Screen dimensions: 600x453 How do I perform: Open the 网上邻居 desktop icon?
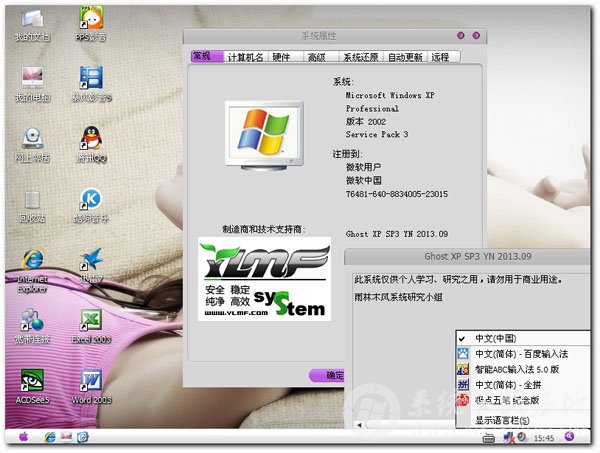[x=32, y=145]
